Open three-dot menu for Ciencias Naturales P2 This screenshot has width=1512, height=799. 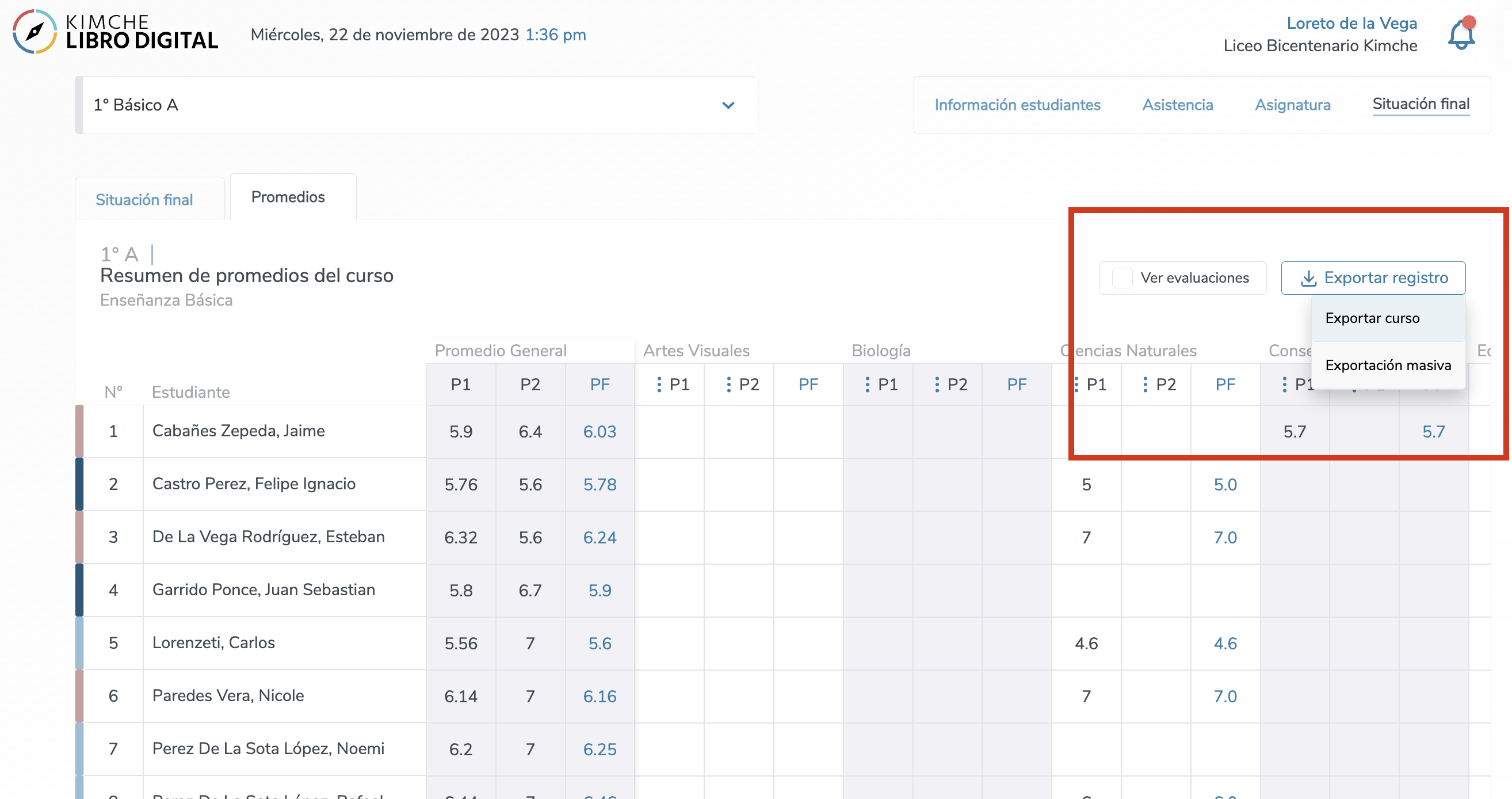point(1145,385)
